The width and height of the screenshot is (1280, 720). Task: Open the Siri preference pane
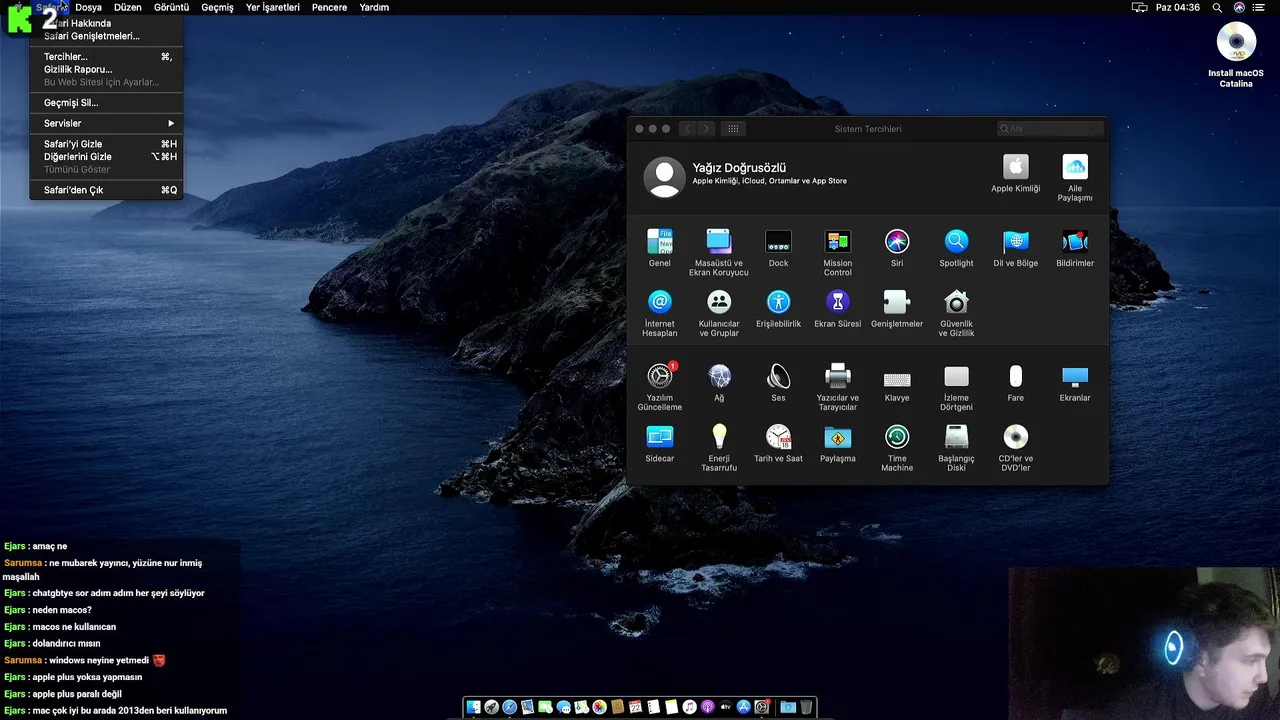(x=897, y=249)
